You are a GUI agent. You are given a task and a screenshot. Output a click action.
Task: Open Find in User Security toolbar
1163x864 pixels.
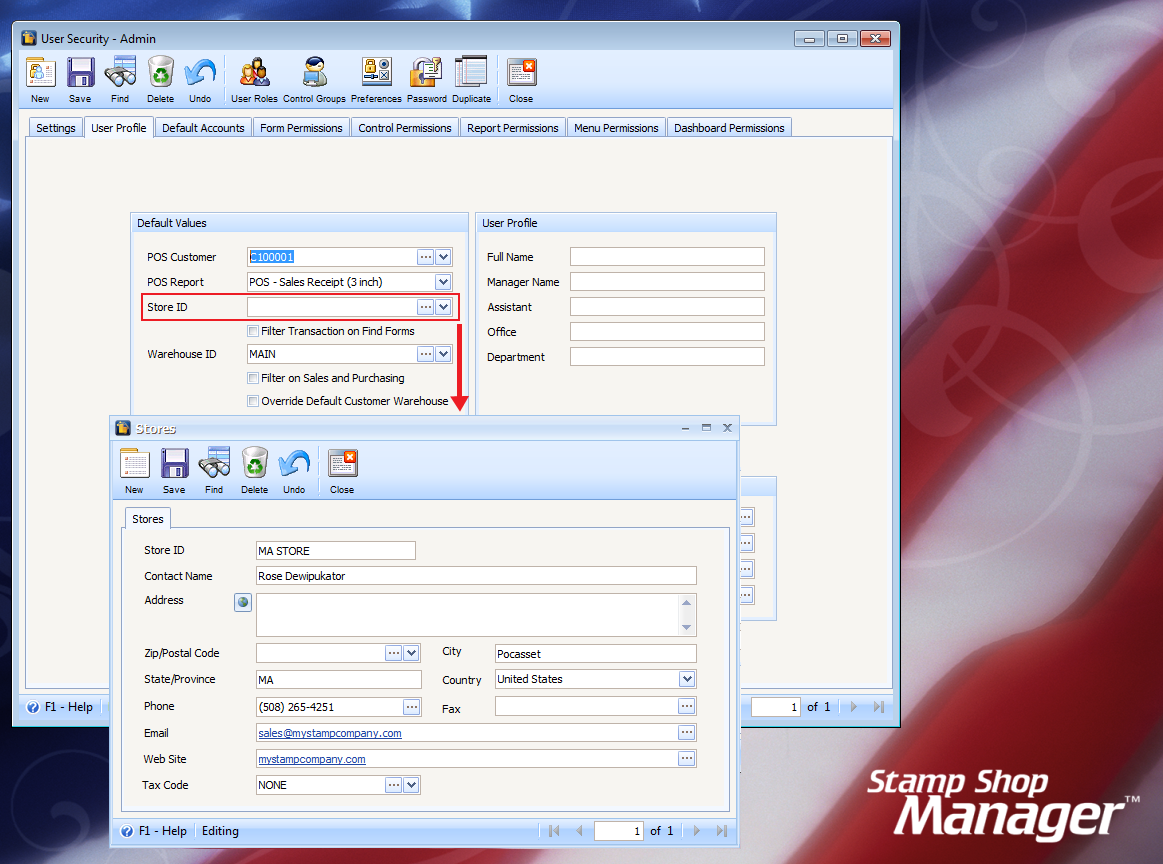click(120, 79)
